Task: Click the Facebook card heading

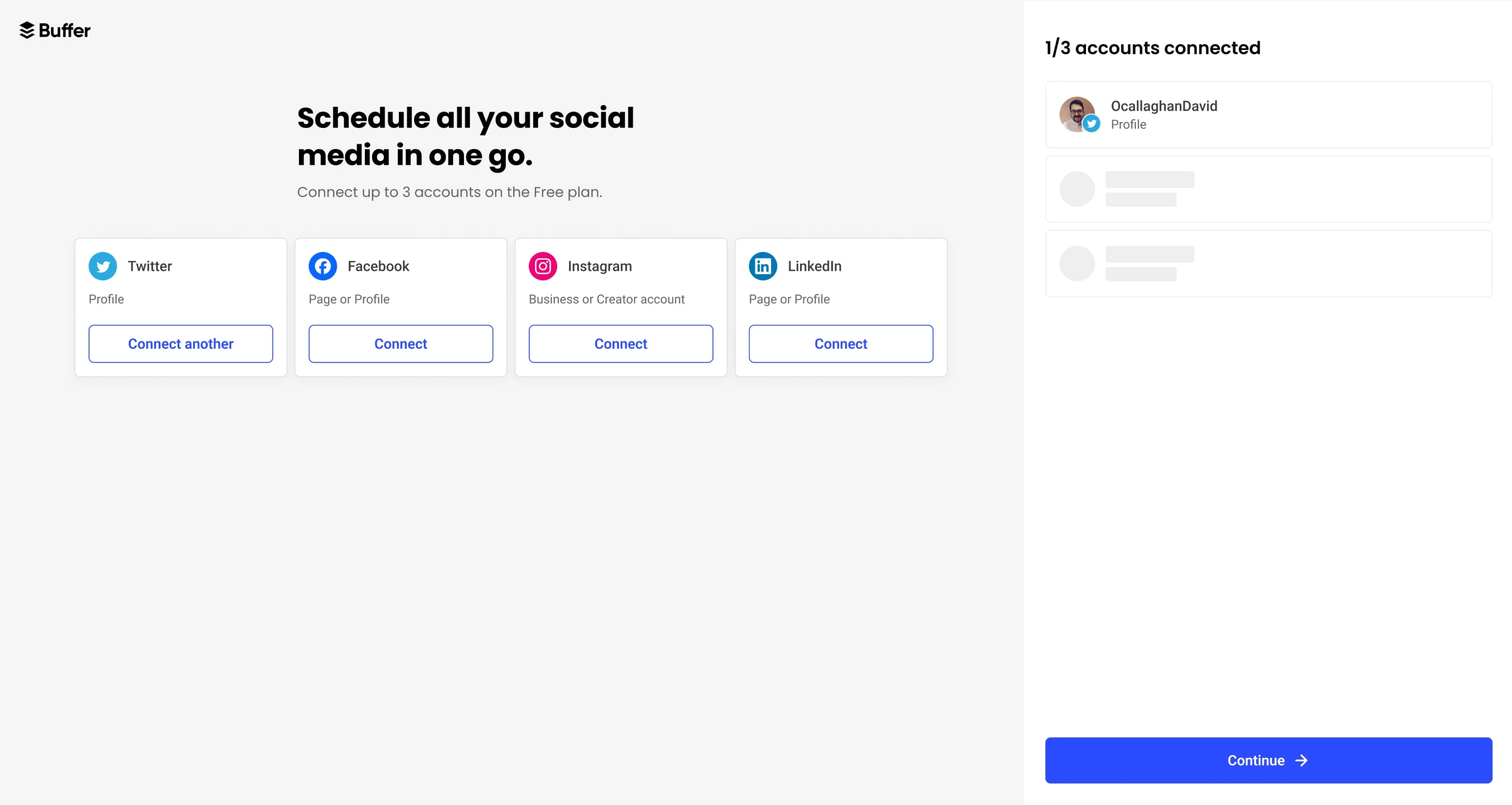Action: [x=379, y=266]
